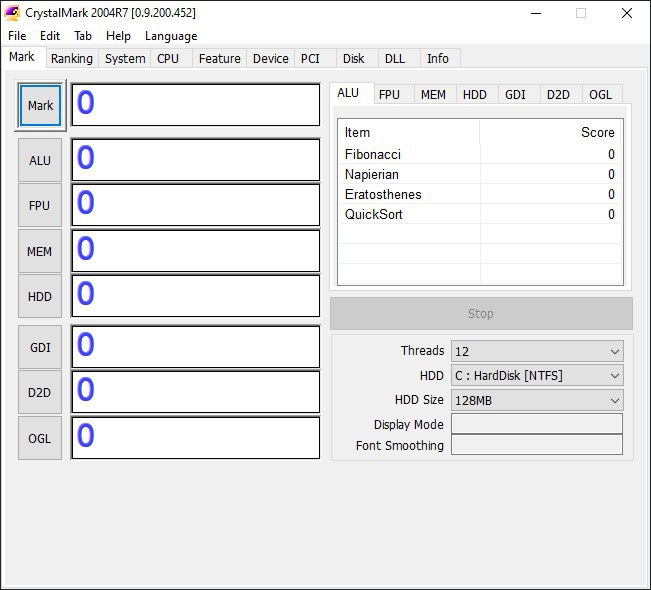Run all benchmarks with Mark button
This screenshot has height=590, width=651.
point(40,105)
